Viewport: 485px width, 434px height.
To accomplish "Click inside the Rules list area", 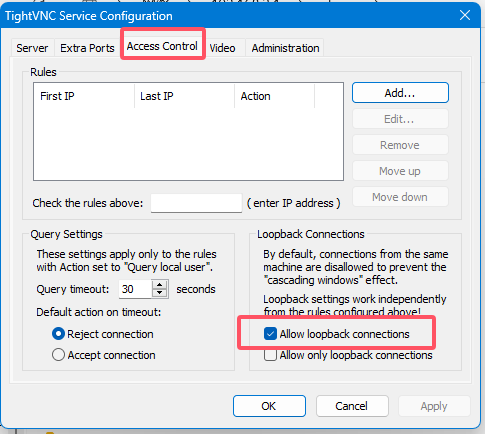I will pos(188,143).
